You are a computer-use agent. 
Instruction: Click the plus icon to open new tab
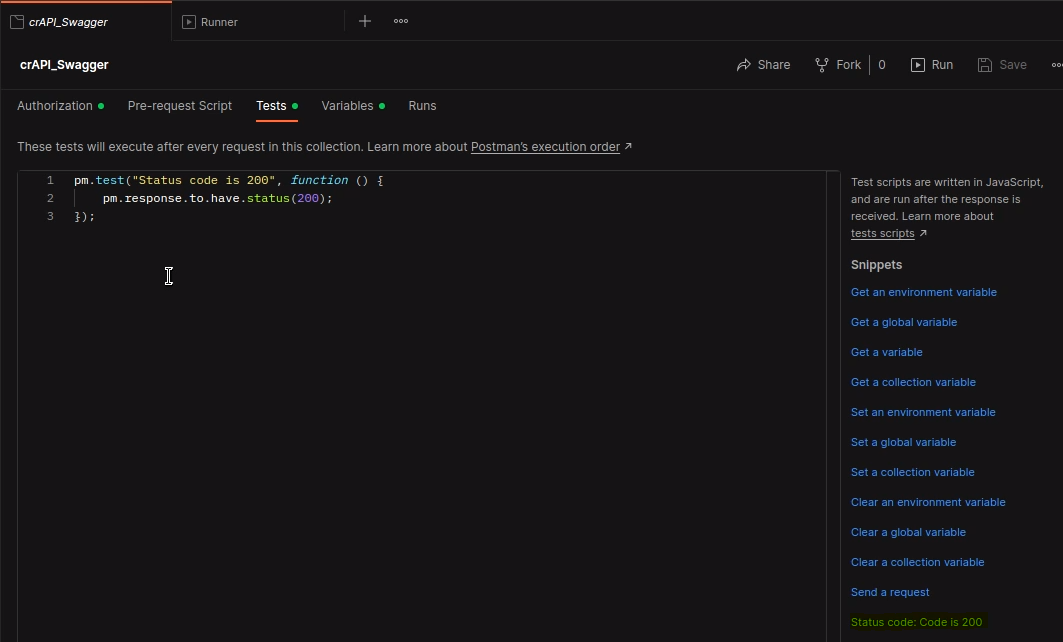pyautogui.click(x=365, y=21)
